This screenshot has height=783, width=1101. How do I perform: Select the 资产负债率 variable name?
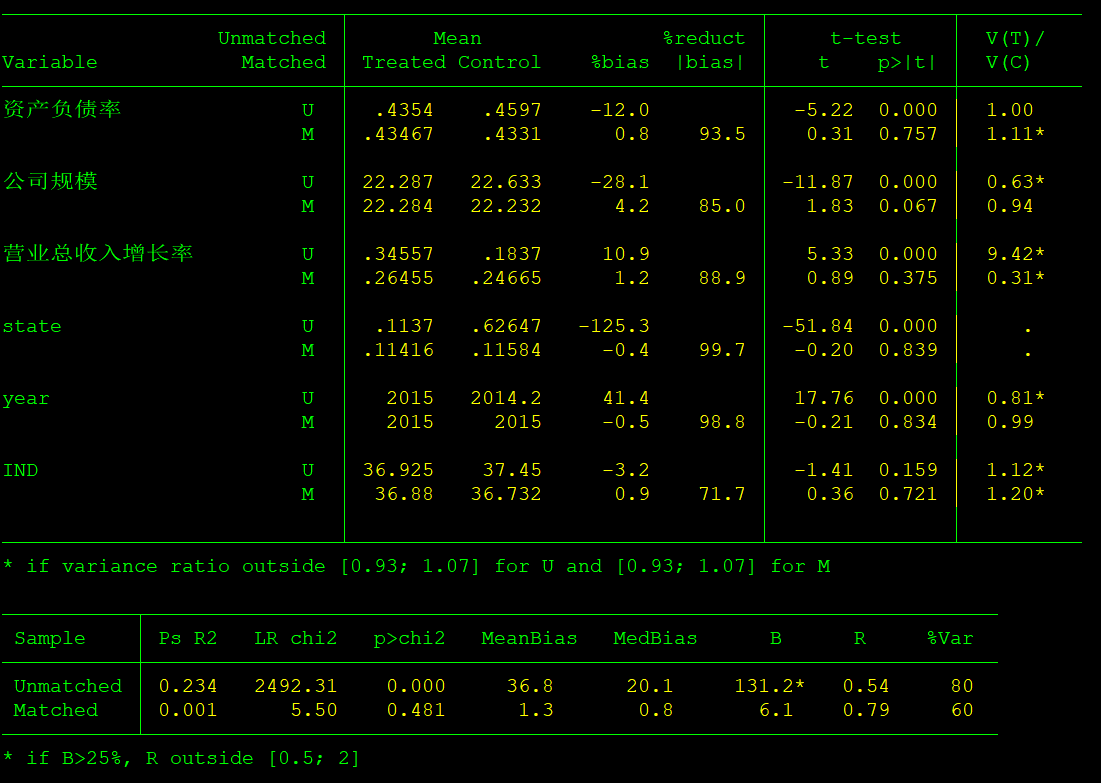point(62,110)
